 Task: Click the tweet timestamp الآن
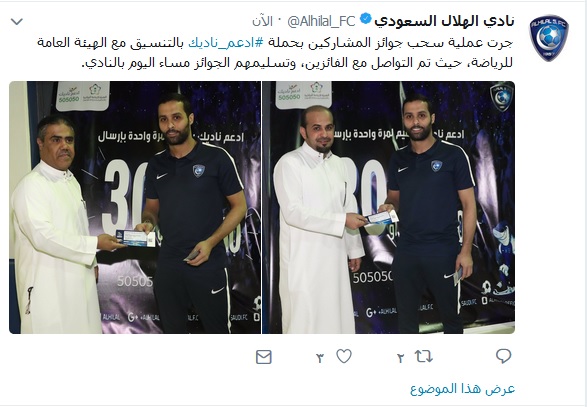point(262,21)
